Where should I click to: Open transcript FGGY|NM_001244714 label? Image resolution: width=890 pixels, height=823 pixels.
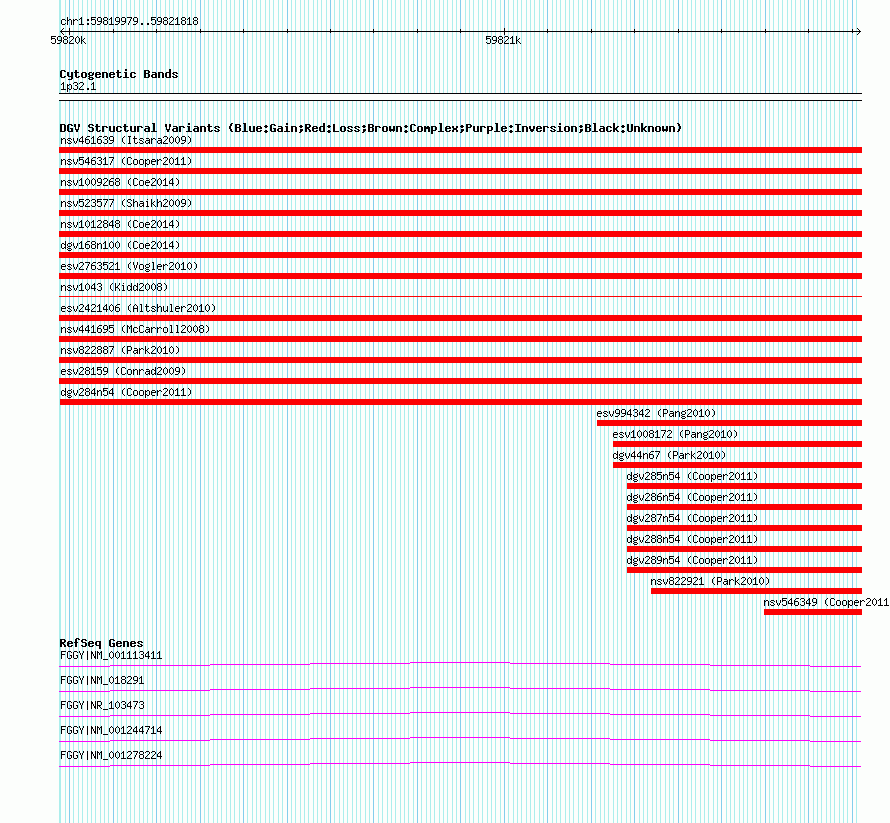111,730
